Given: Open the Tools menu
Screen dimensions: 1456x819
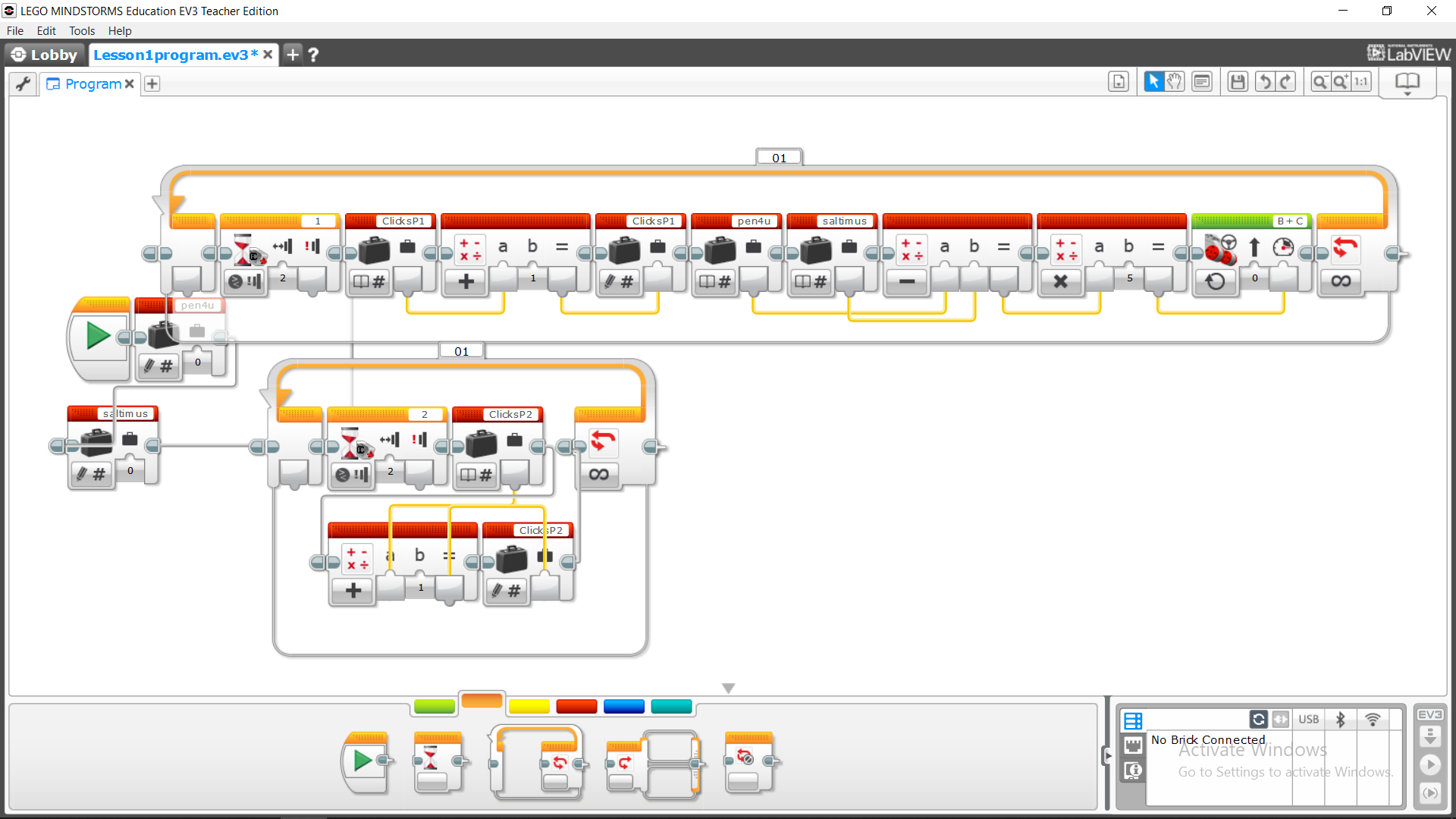Looking at the screenshot, I should click(x=82, y=31).
